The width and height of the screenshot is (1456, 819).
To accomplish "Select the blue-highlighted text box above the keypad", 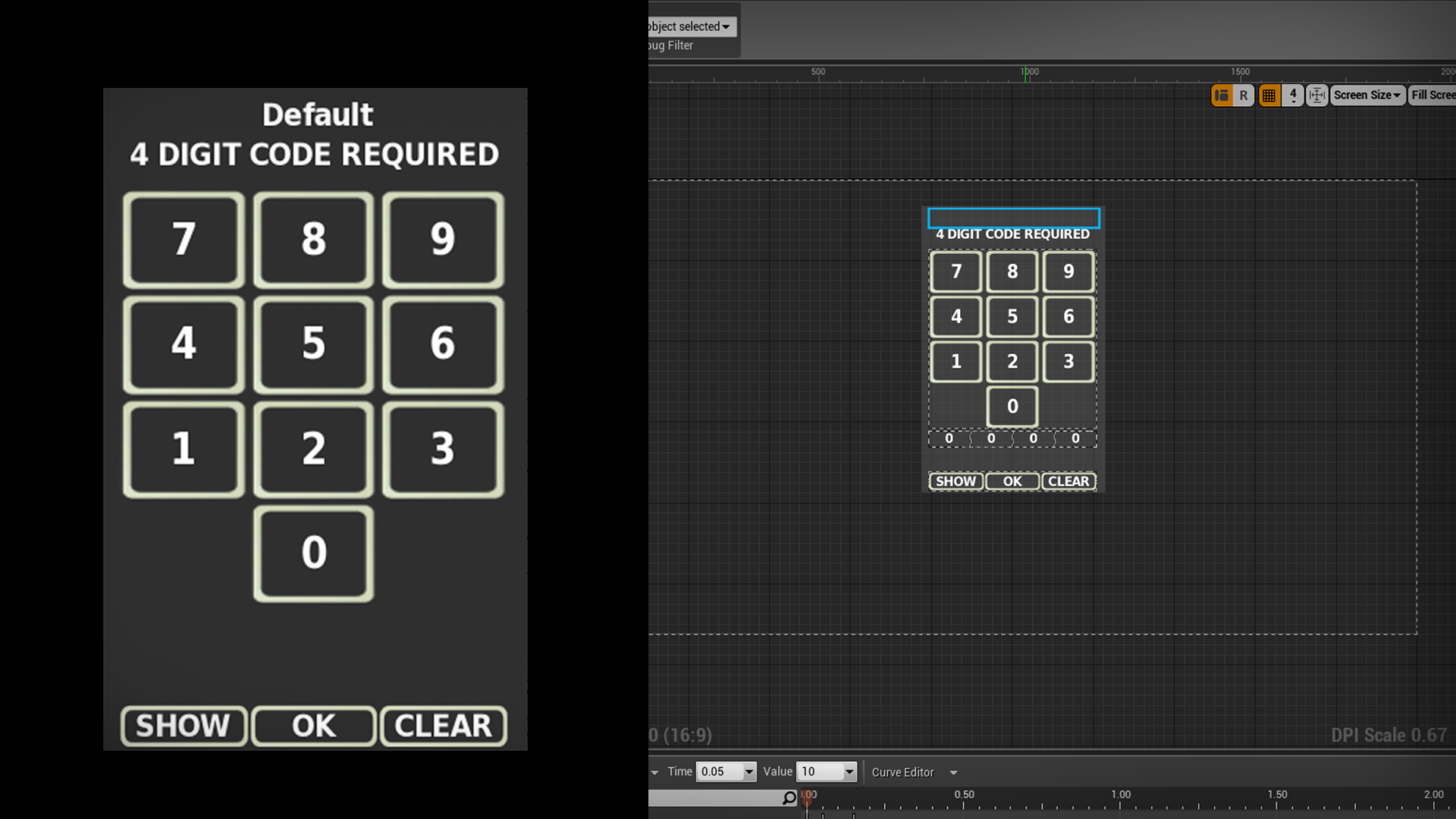I will coord(1013,218).
